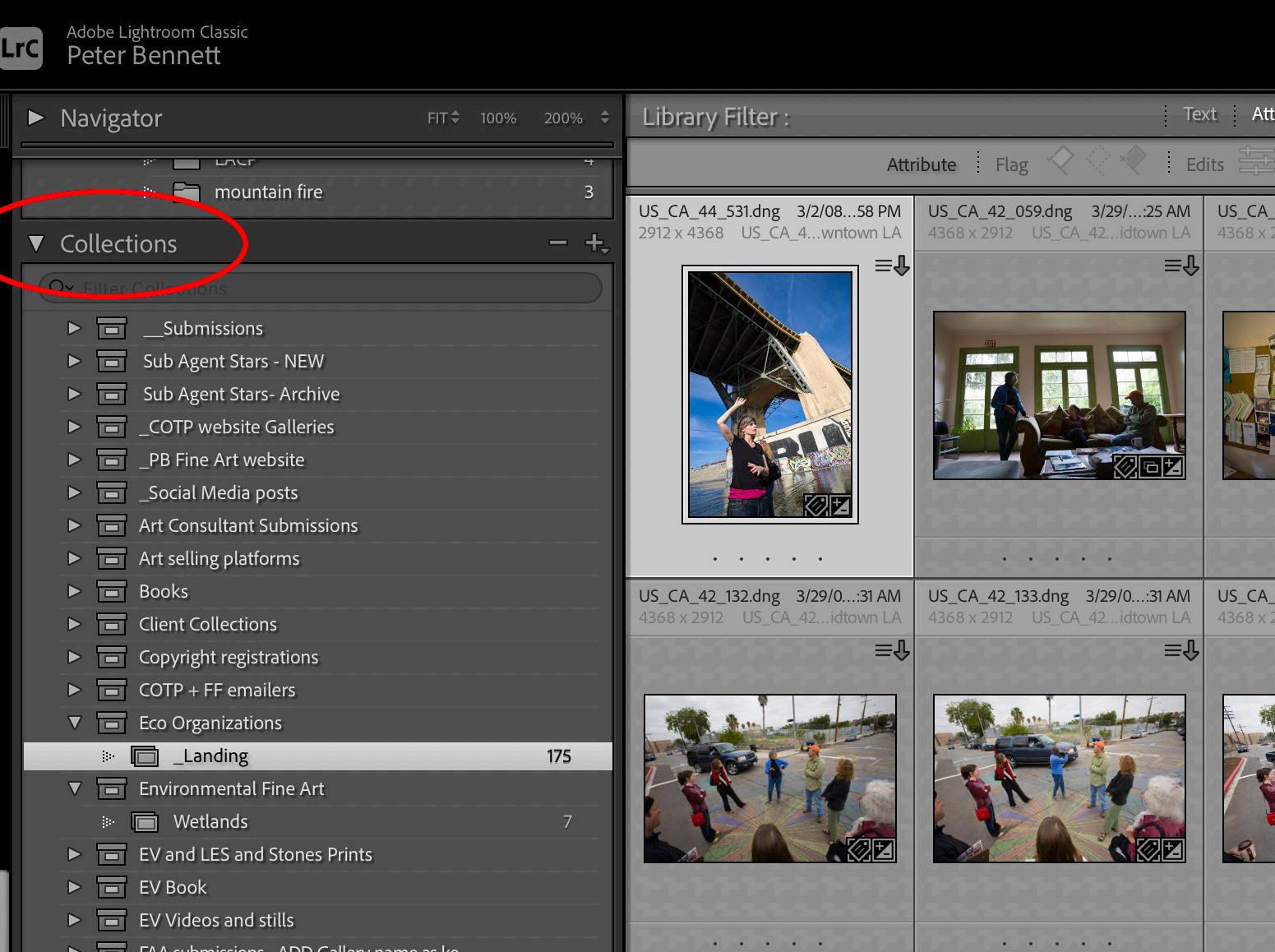Focus the Filter Collections search field
Image resolution: width=1275 pixels, height=952 pixels.
coord(321,288)
